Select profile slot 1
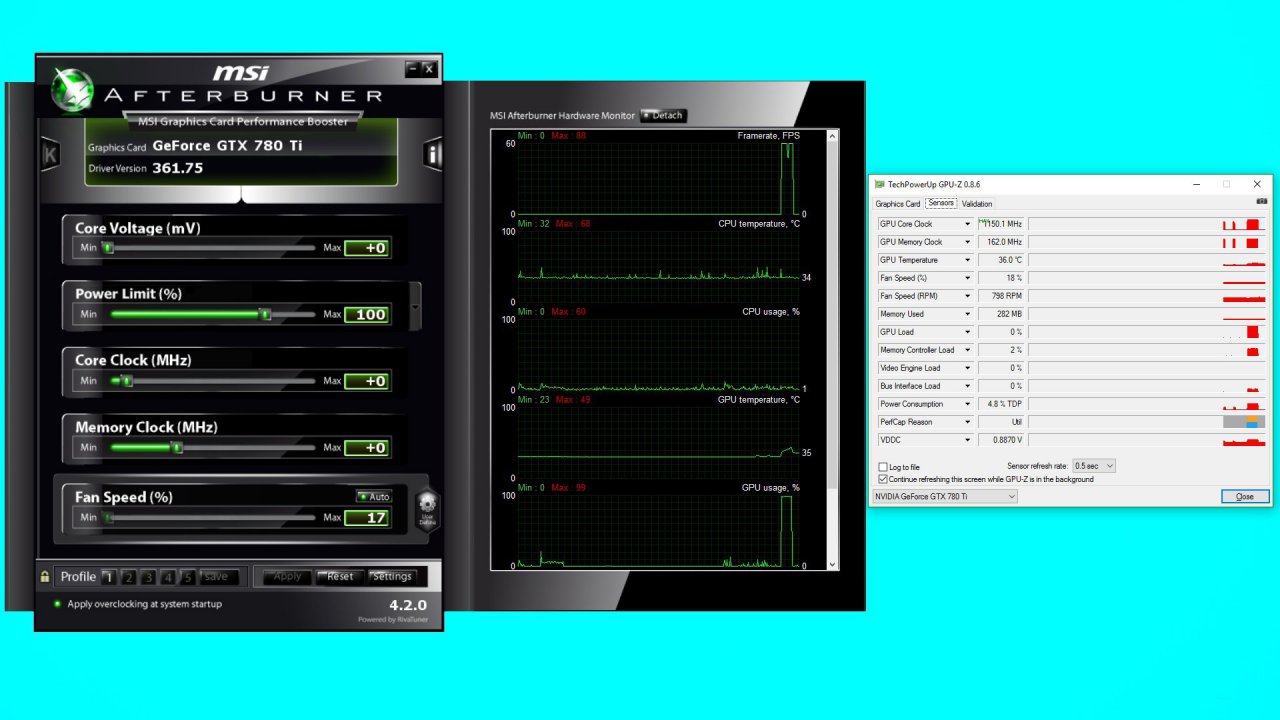Image resolution: width=1280 pixels, height=720 pixels. (108, 577)
